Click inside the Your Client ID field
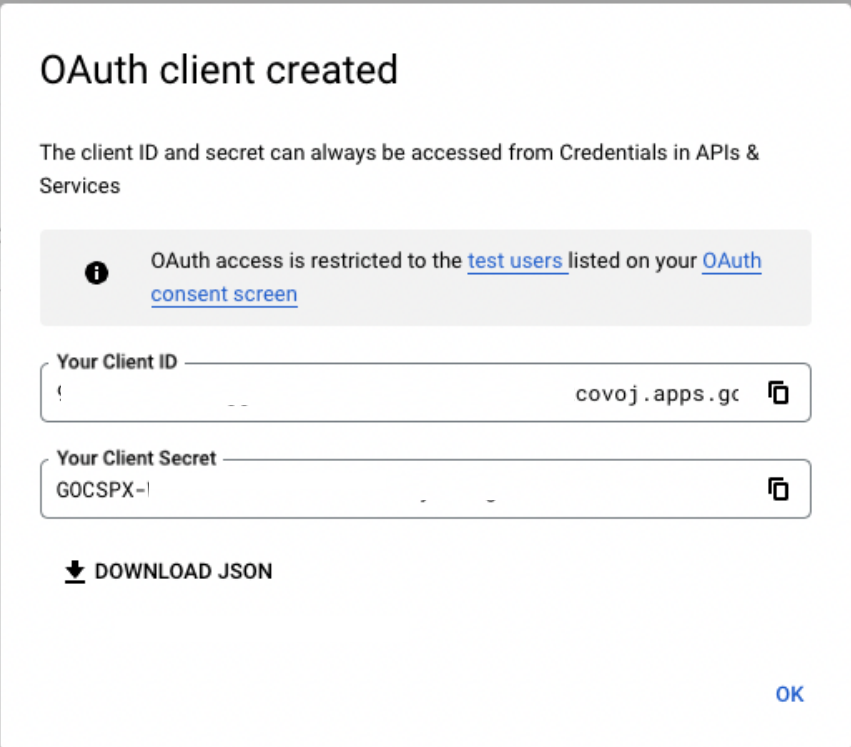Image resolution: width=851 pixels, height=747 pixels. tap(400, 394)
